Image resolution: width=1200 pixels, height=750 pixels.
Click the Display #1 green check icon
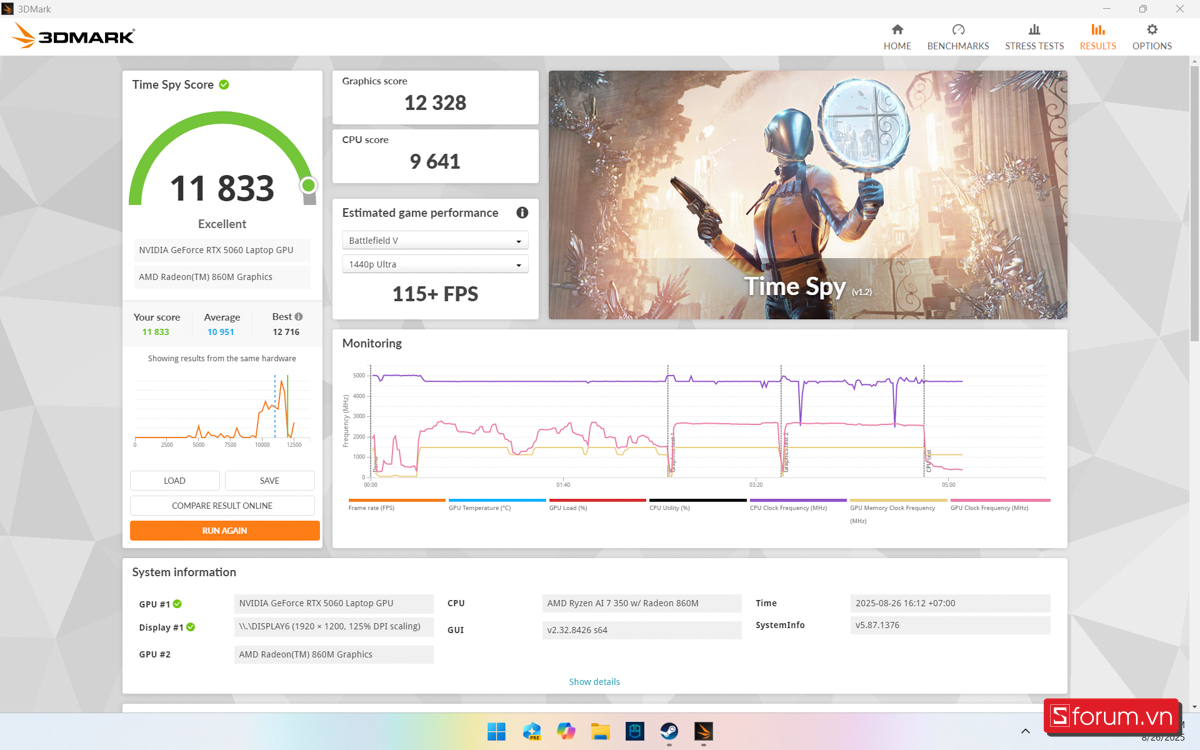tap(190, 627)
